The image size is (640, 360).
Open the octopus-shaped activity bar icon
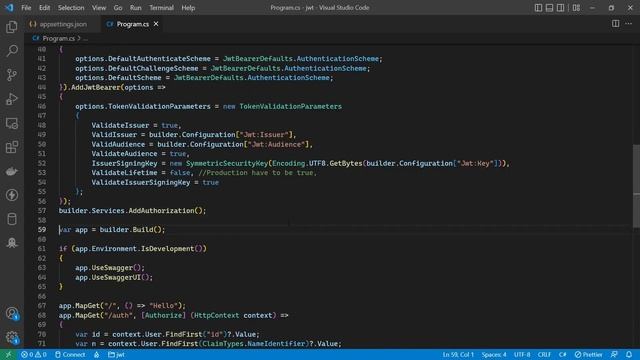[x=12, y=243]
